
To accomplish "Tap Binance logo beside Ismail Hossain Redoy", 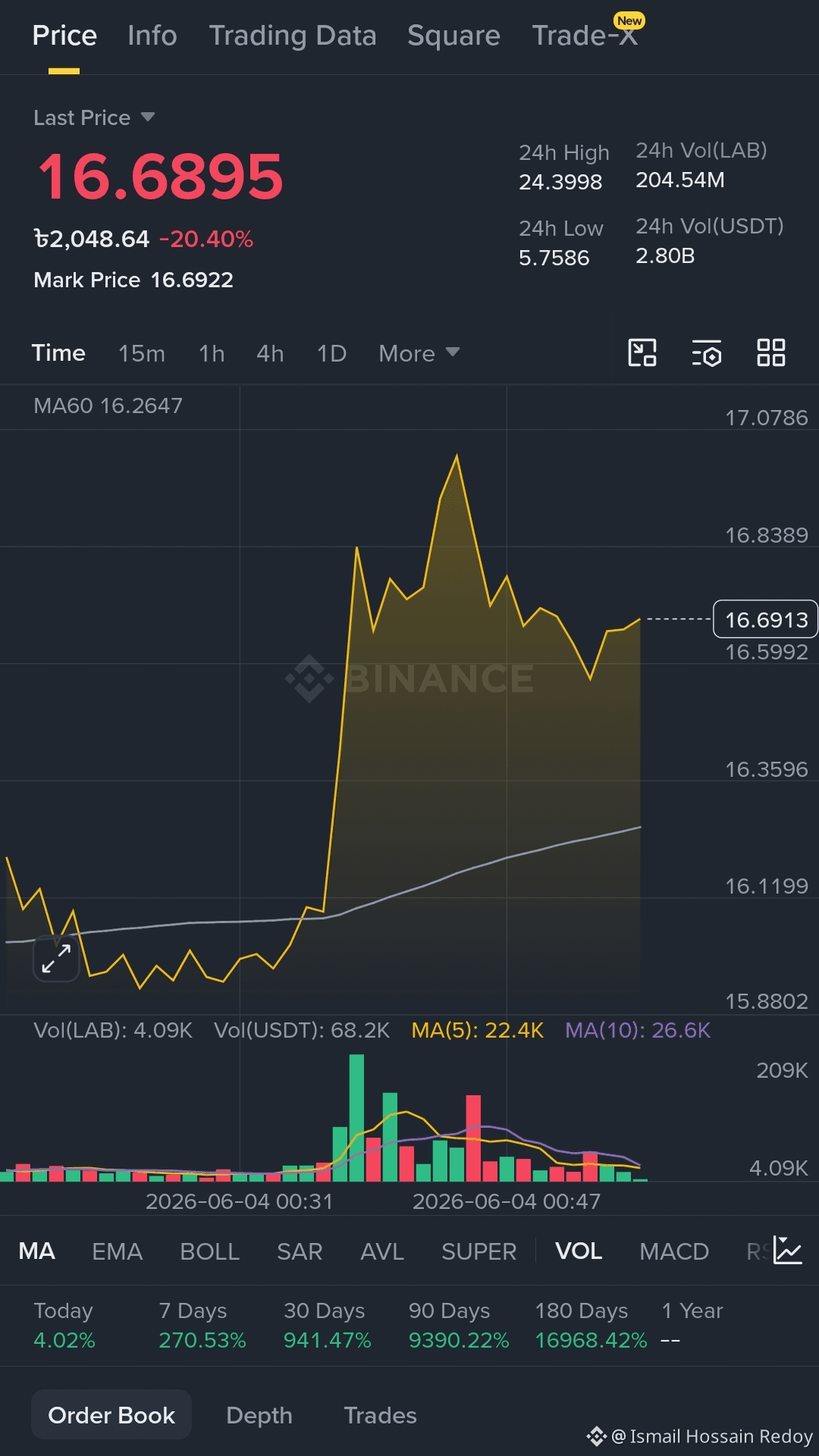I will (x=596, y=1436).
